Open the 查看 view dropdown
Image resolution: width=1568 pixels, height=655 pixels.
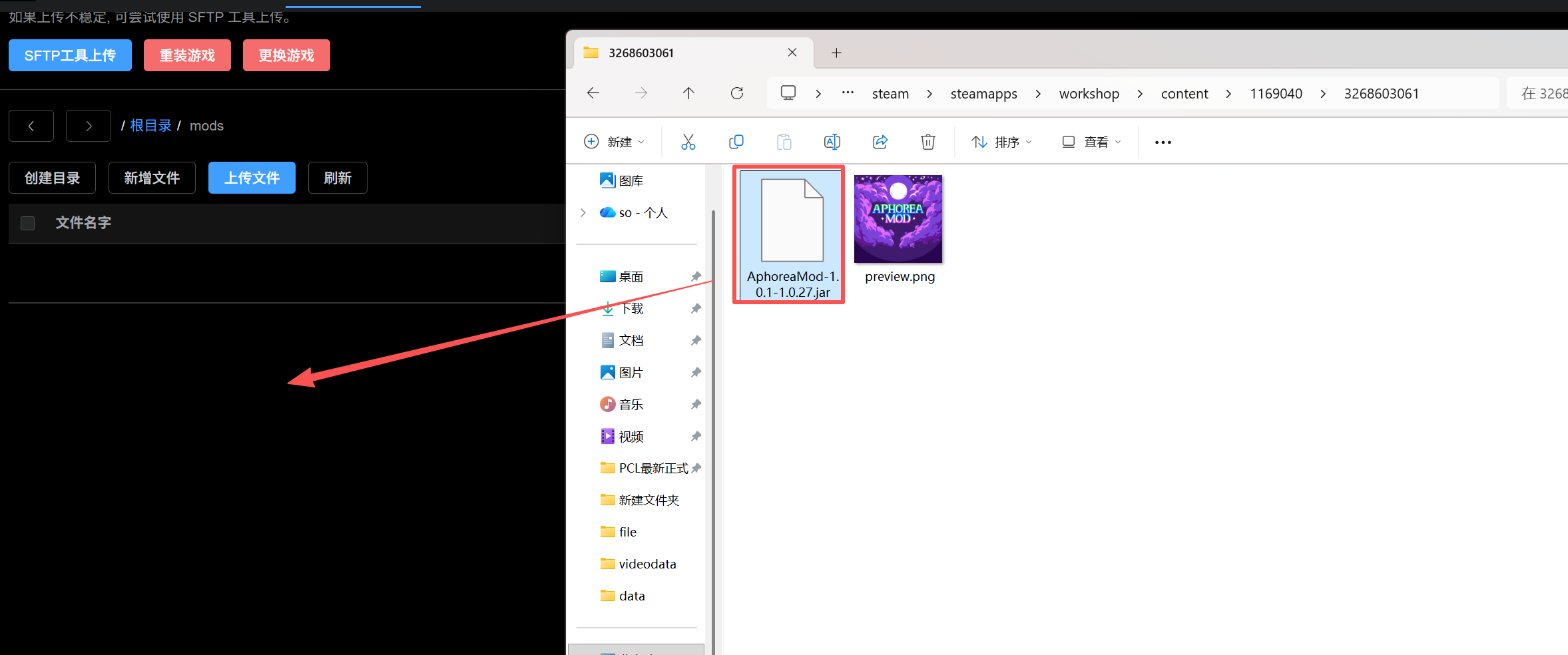click(x=1091, y=142)
